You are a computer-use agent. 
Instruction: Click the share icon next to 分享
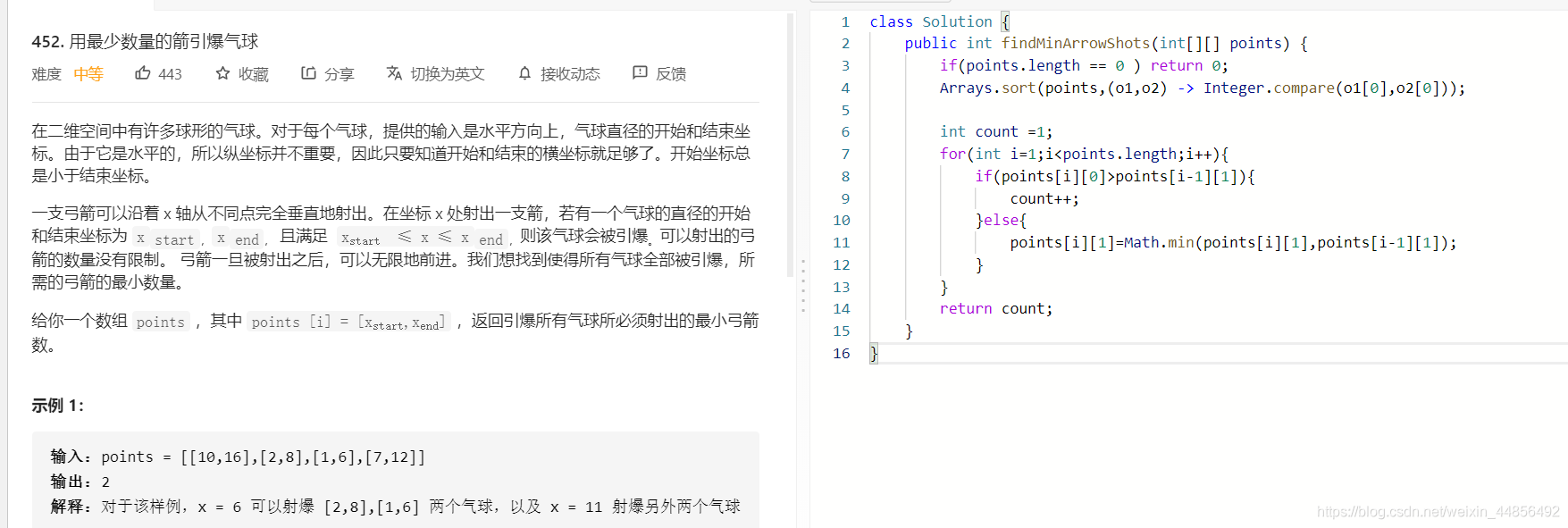click(x=308, y=73)
